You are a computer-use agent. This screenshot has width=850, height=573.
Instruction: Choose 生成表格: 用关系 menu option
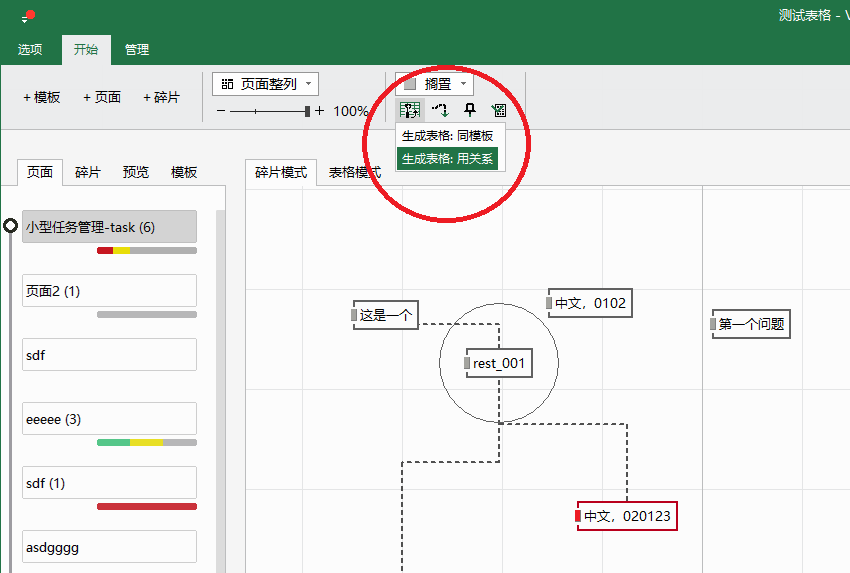[447, 158]
